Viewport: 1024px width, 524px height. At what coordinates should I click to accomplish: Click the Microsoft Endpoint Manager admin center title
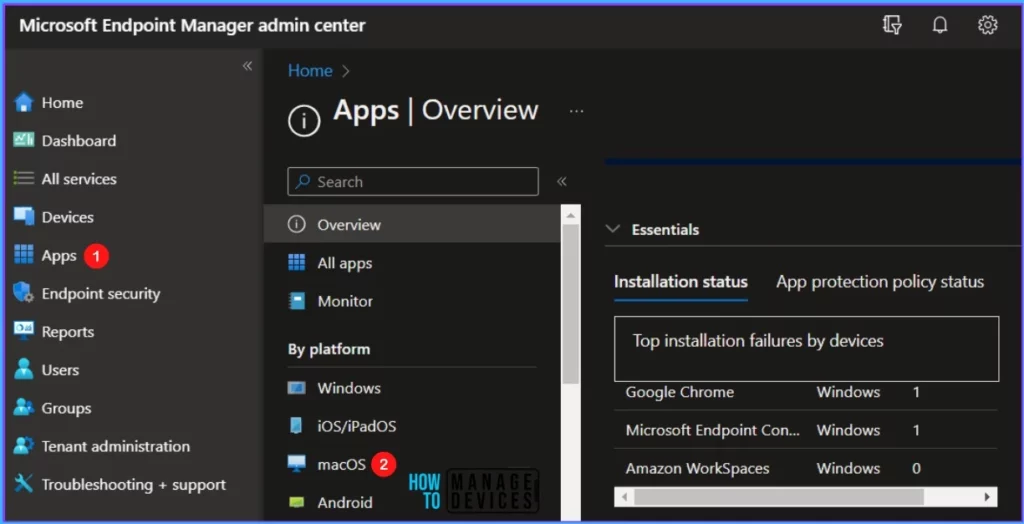pyautogui.click(x=192, y=25)
